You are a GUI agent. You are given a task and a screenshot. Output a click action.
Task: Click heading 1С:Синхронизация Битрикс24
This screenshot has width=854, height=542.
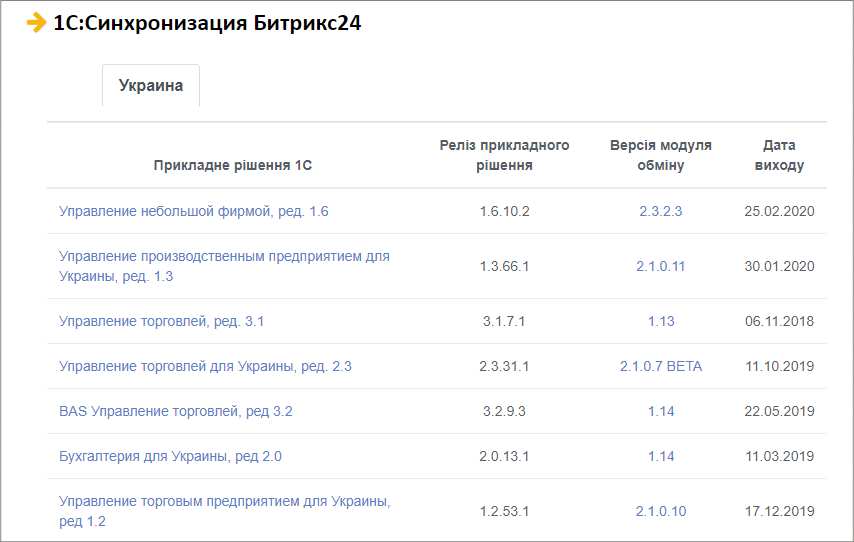[x=207, y=23]
